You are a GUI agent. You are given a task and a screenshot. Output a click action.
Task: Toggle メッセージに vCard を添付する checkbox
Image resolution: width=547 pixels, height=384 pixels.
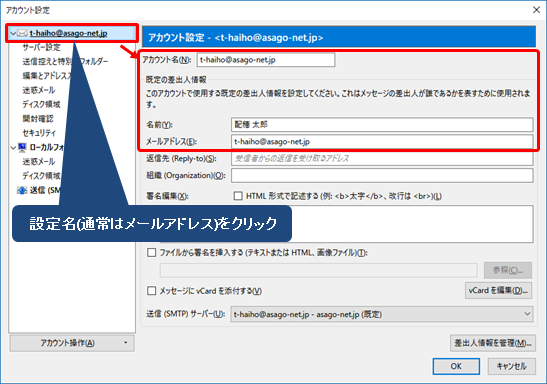click(x=151, y=291)
